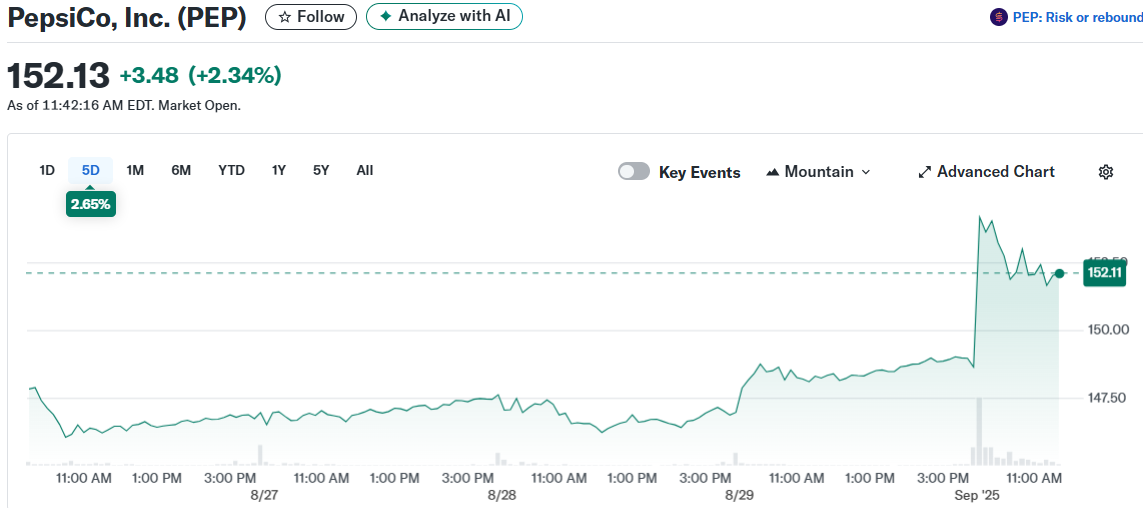
Task: Click the 2.65% return badge
Action: pyautogui.click(x=91, y=204)
